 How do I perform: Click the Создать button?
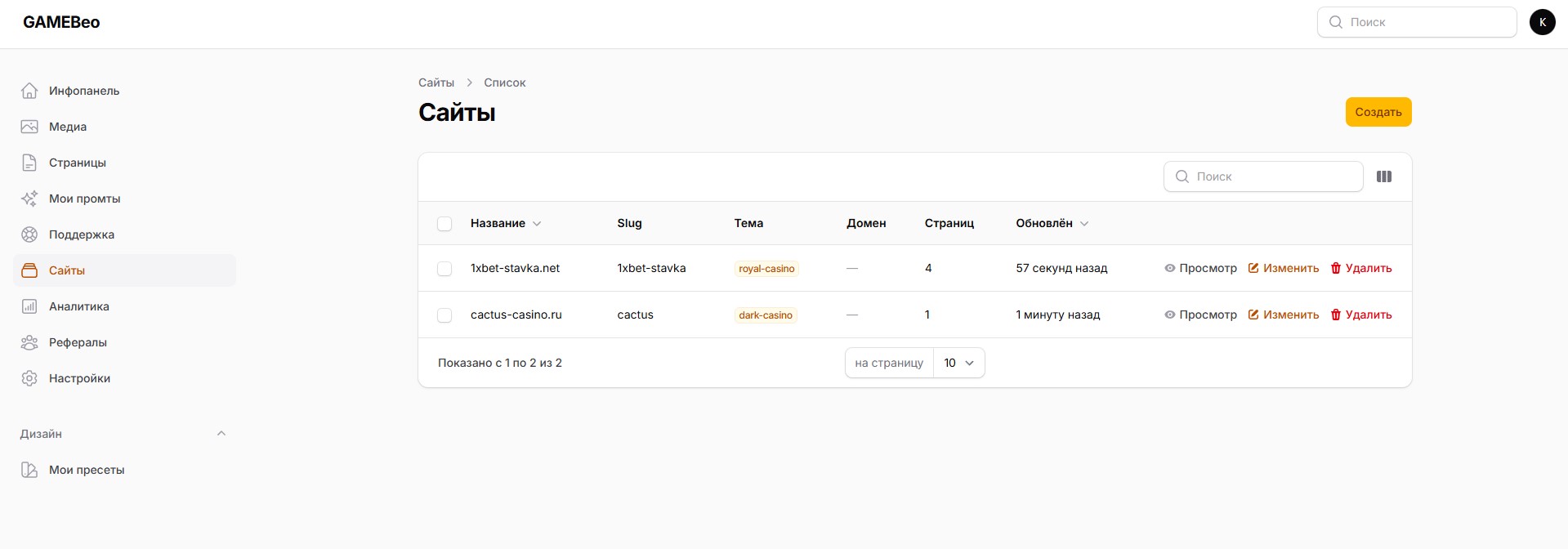1378,112
